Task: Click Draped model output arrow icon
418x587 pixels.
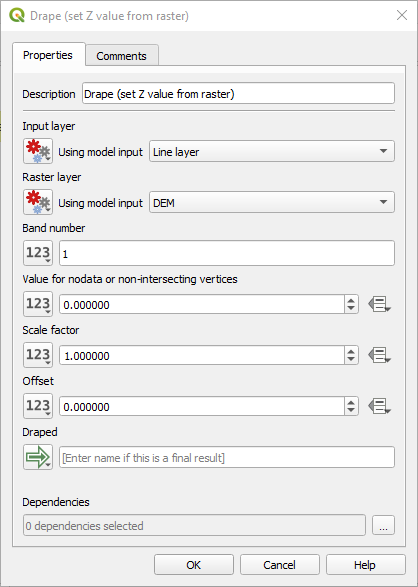Action: pos(38,457)
